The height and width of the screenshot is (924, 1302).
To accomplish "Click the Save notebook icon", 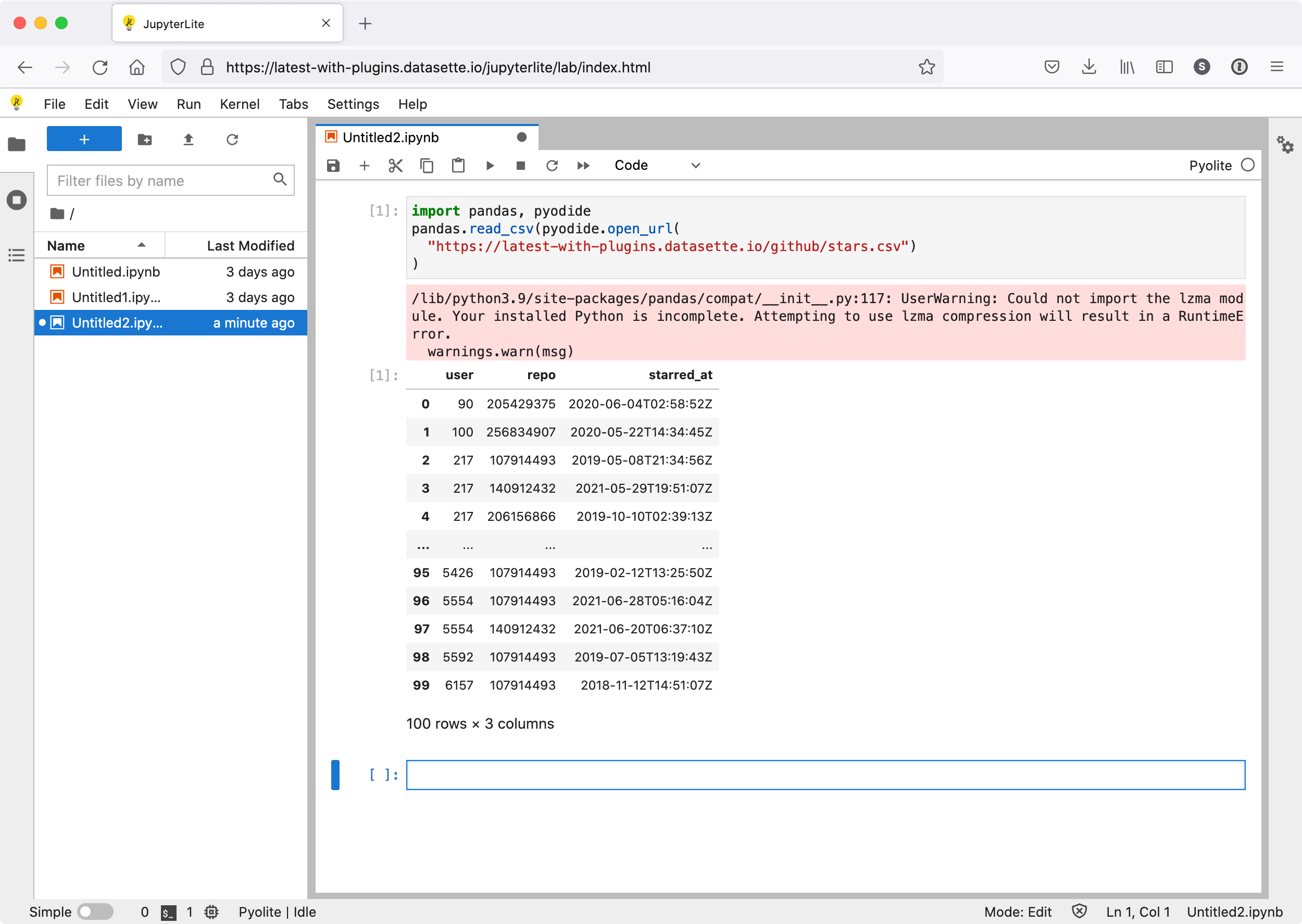I will (334, 165).
